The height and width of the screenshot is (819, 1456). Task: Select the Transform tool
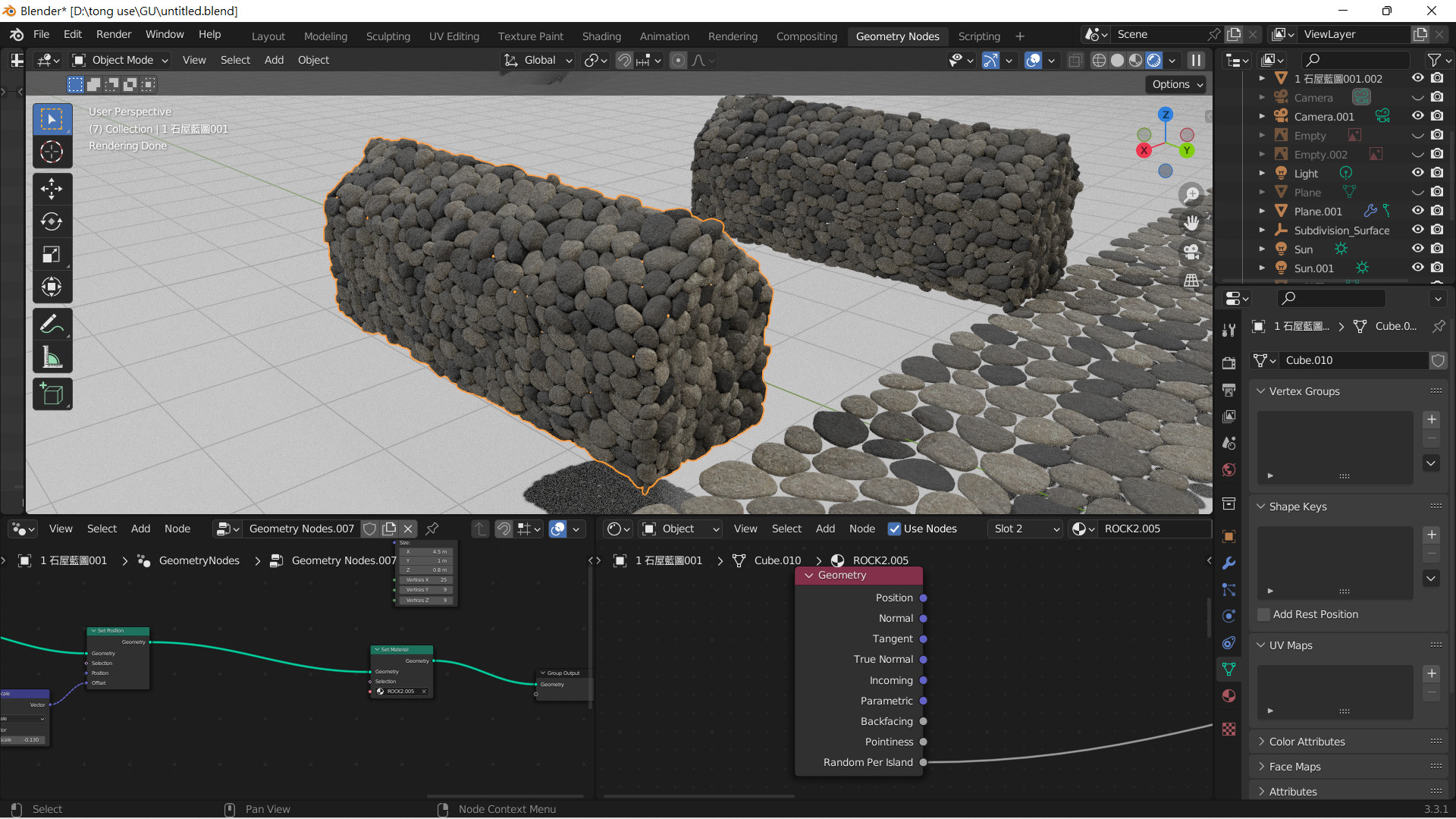tap(52, 287)
